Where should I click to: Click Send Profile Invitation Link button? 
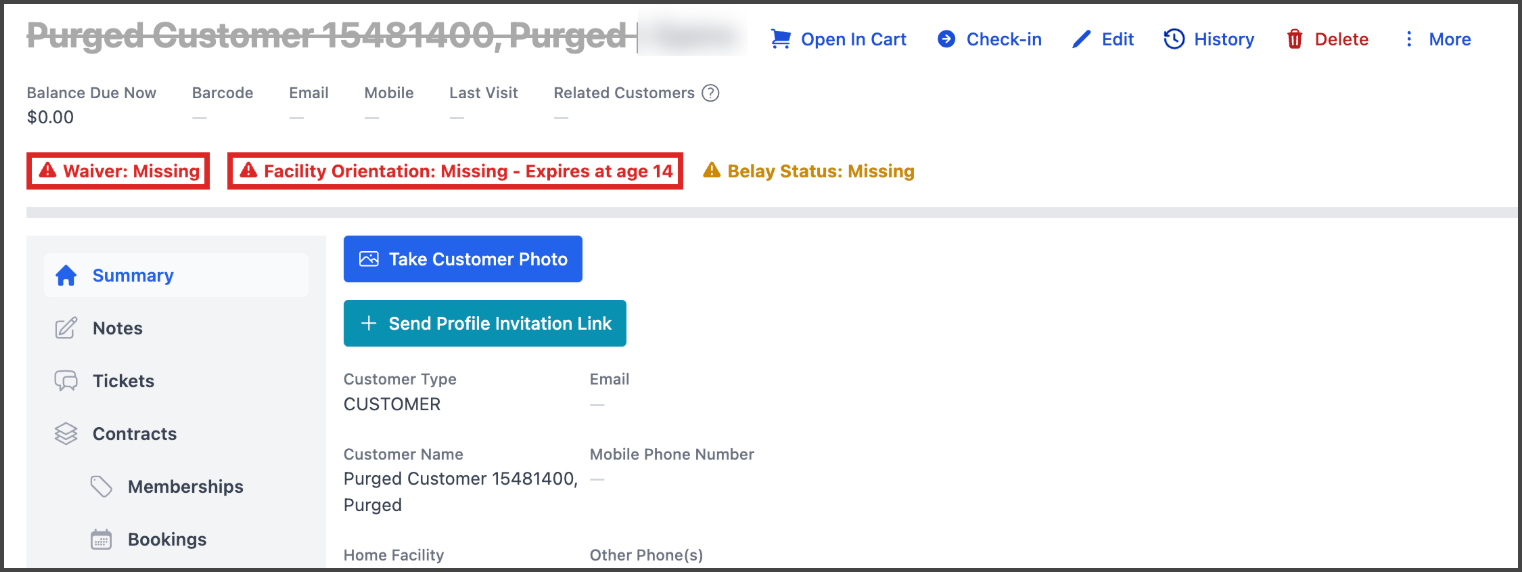coord(485,324)
